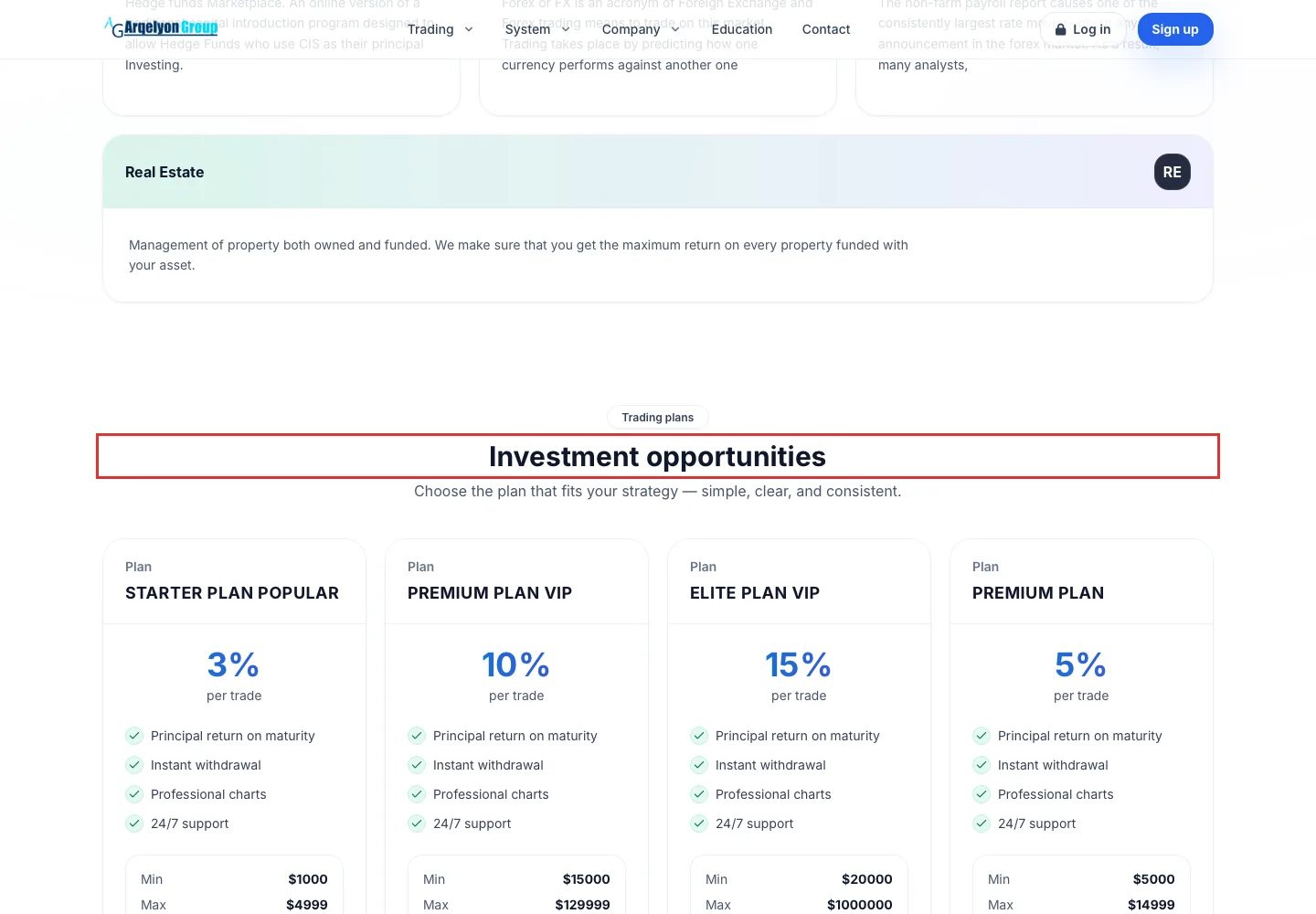The width and height of the screenshot is (1316, 914).
Task: Click the RE badge on Real Estate card
Action: 1173,172
